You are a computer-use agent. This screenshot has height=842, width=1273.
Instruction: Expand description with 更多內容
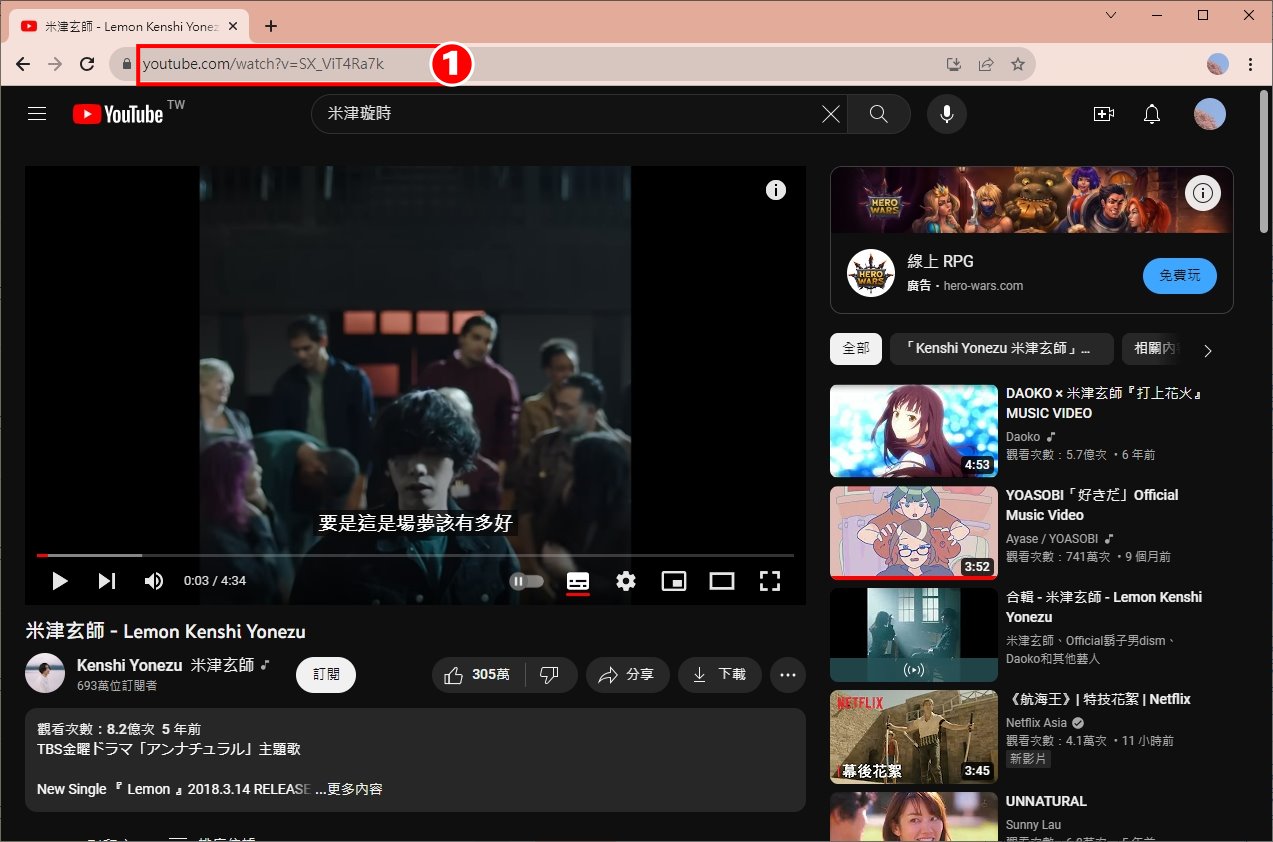[355, 789]
